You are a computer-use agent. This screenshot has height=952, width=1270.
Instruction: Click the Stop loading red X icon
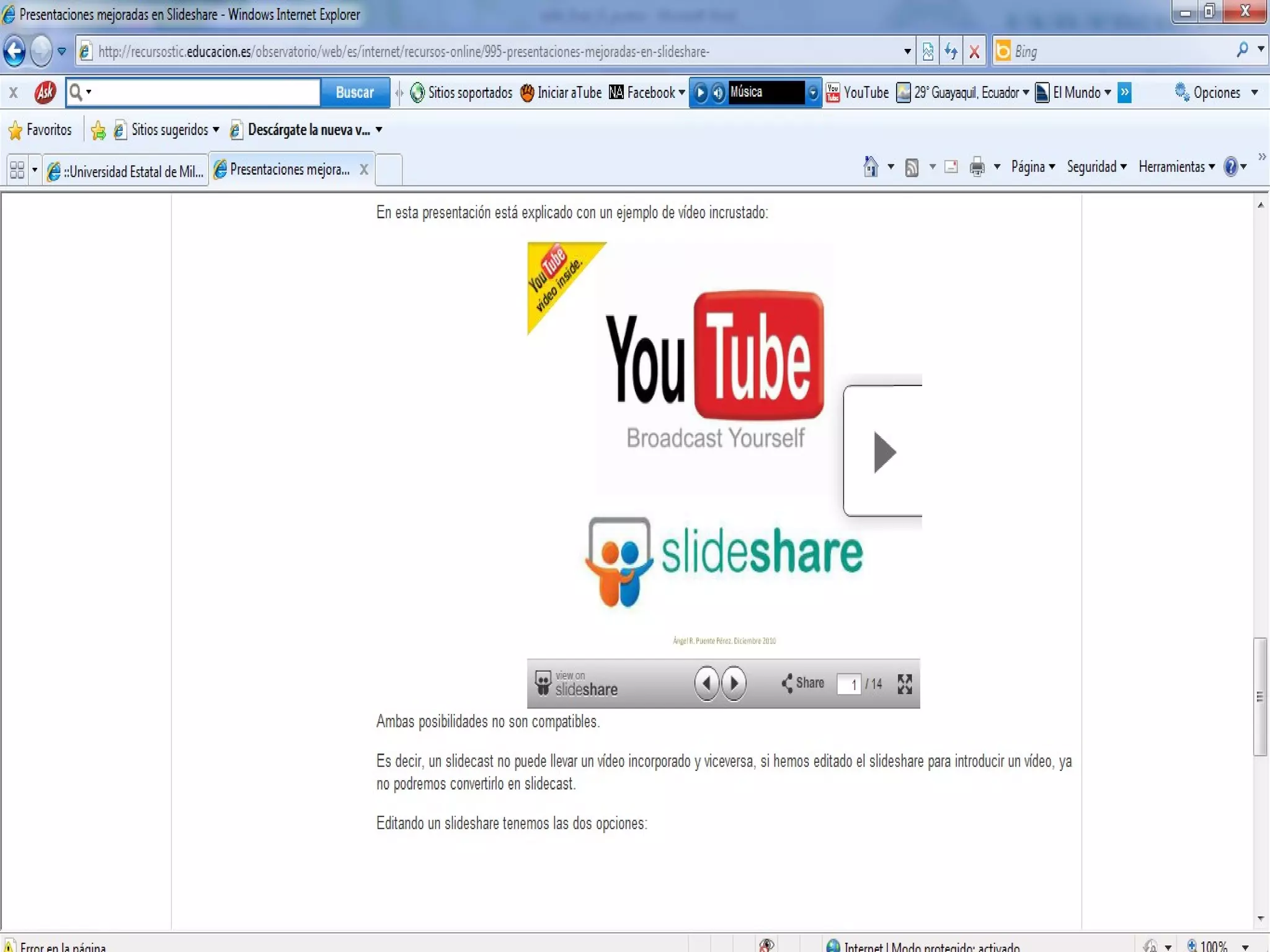coord(974,51)
